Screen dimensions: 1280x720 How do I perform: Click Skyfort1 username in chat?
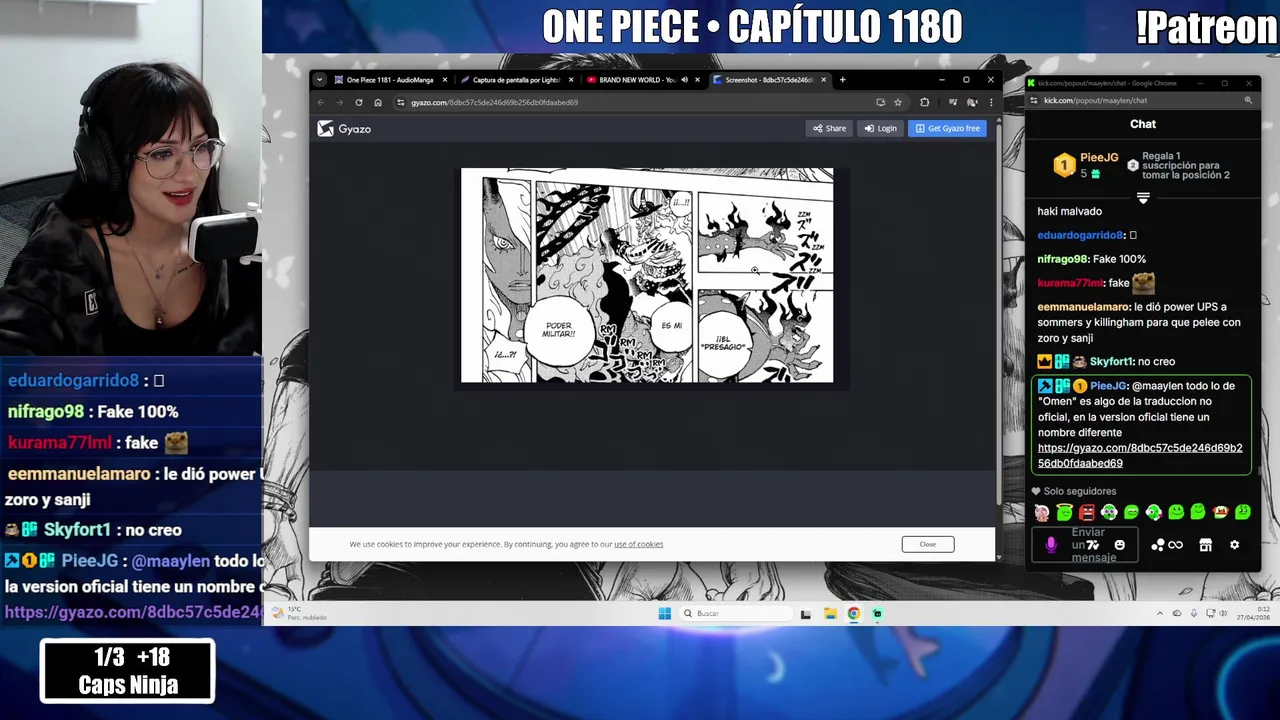coord(1112,361)
